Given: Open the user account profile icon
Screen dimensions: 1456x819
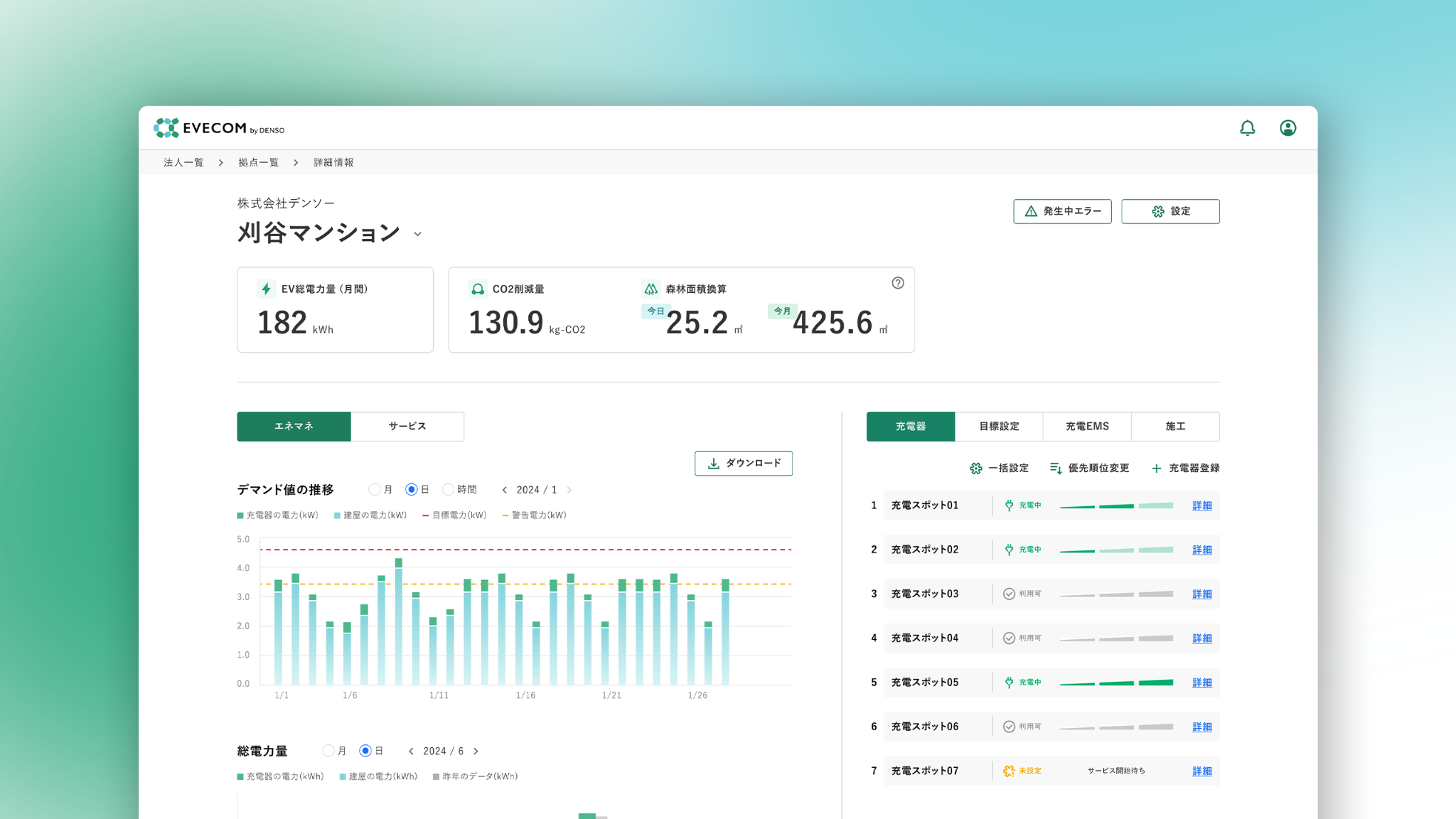Looking at the screenshot, I should point(1288,128).
